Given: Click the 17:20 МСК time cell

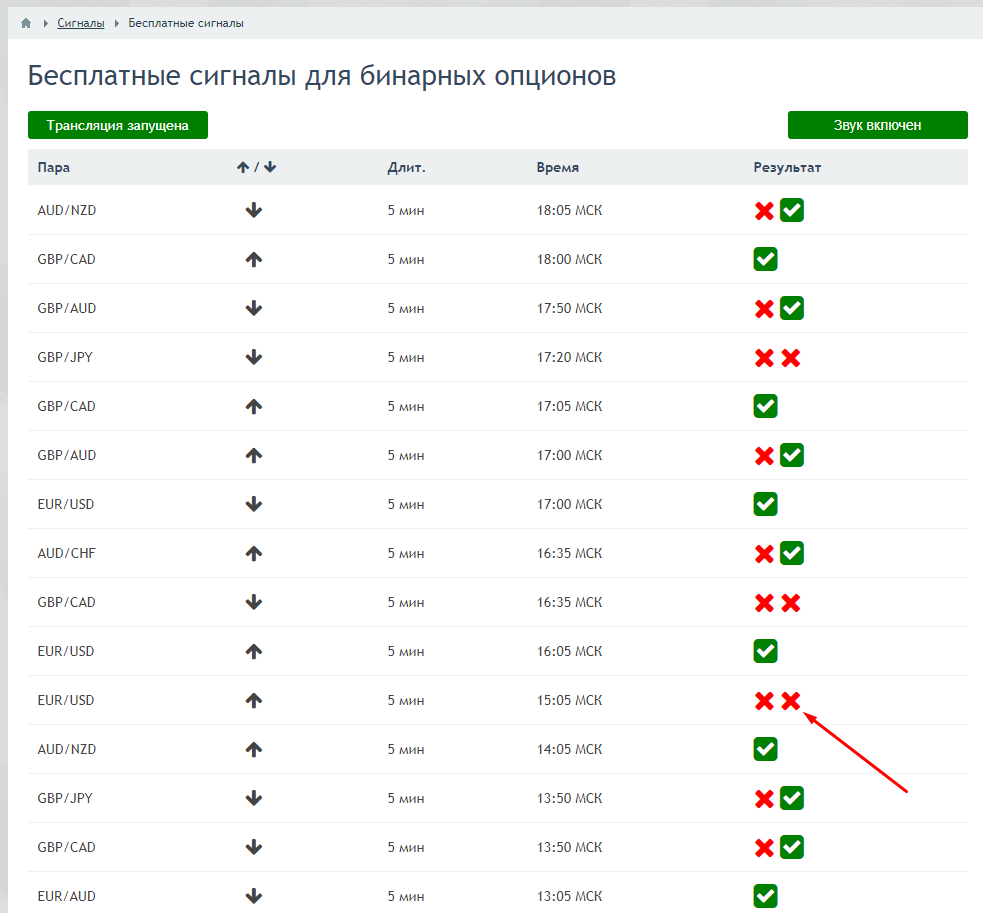Looking at the screenshot, I should 569,357.
